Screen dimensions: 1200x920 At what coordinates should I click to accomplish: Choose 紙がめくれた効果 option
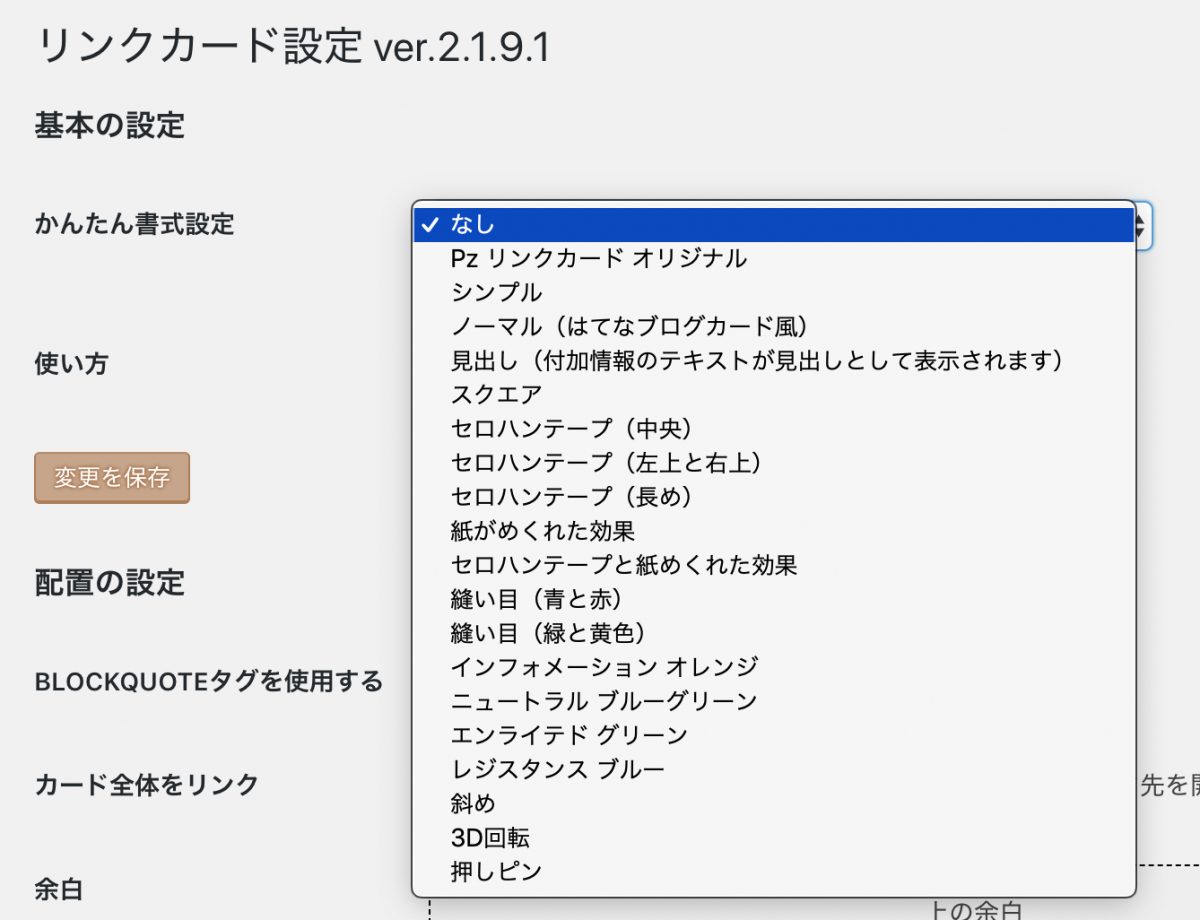click(774, 530)
